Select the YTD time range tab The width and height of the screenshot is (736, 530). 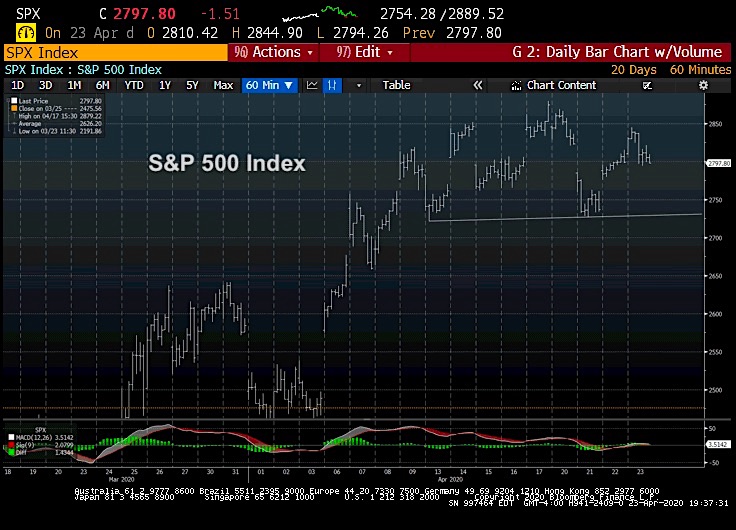[x=134, y=85]
